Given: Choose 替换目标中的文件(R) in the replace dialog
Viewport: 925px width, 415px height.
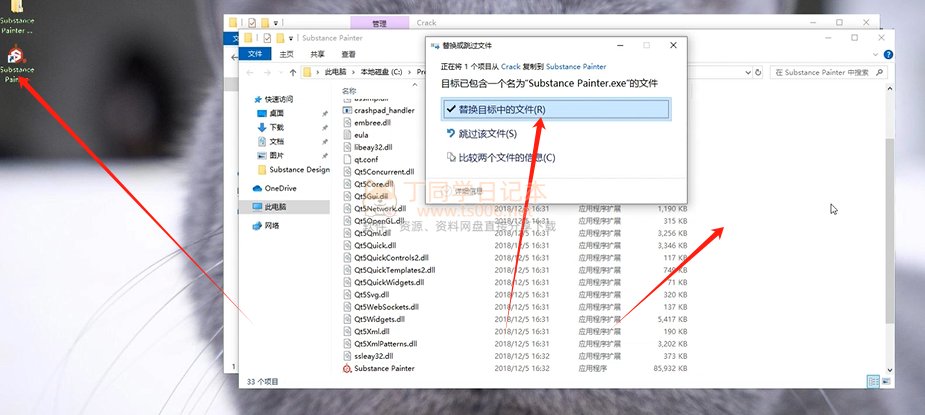Looking at the screenshot, I should click(x=556, y=109).
